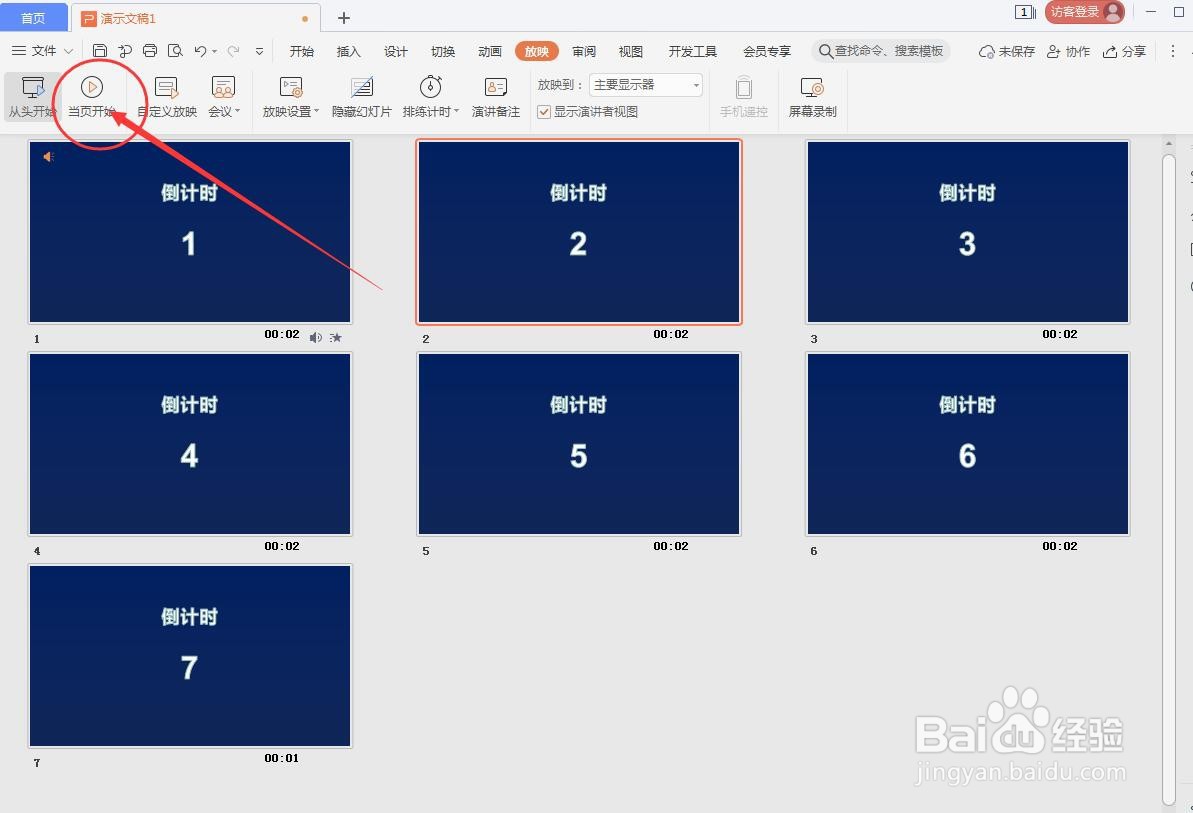The image size is (1193, 813).
Task: Toggle show presenter view (显示演讲者视图) checkbox
Action: pyautogui.click(x=544, y=112)
